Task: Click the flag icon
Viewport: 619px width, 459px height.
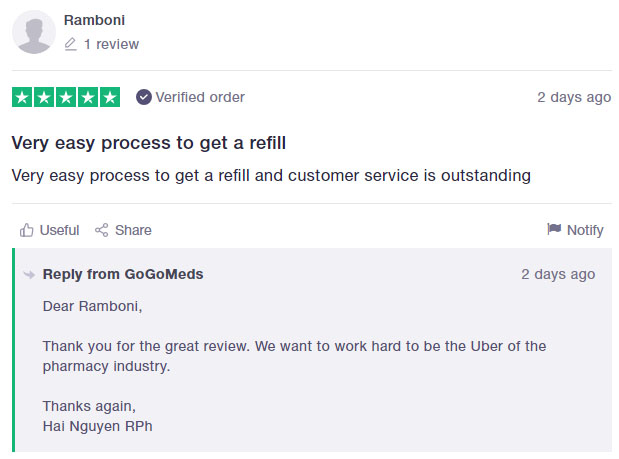Action: 554,229
